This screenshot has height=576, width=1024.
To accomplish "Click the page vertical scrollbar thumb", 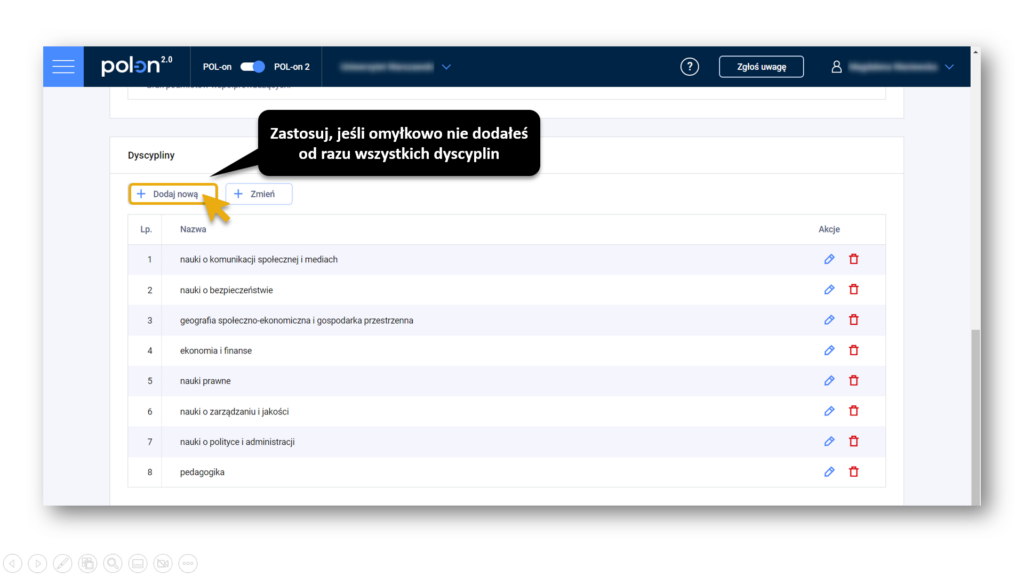I will 976,417.
